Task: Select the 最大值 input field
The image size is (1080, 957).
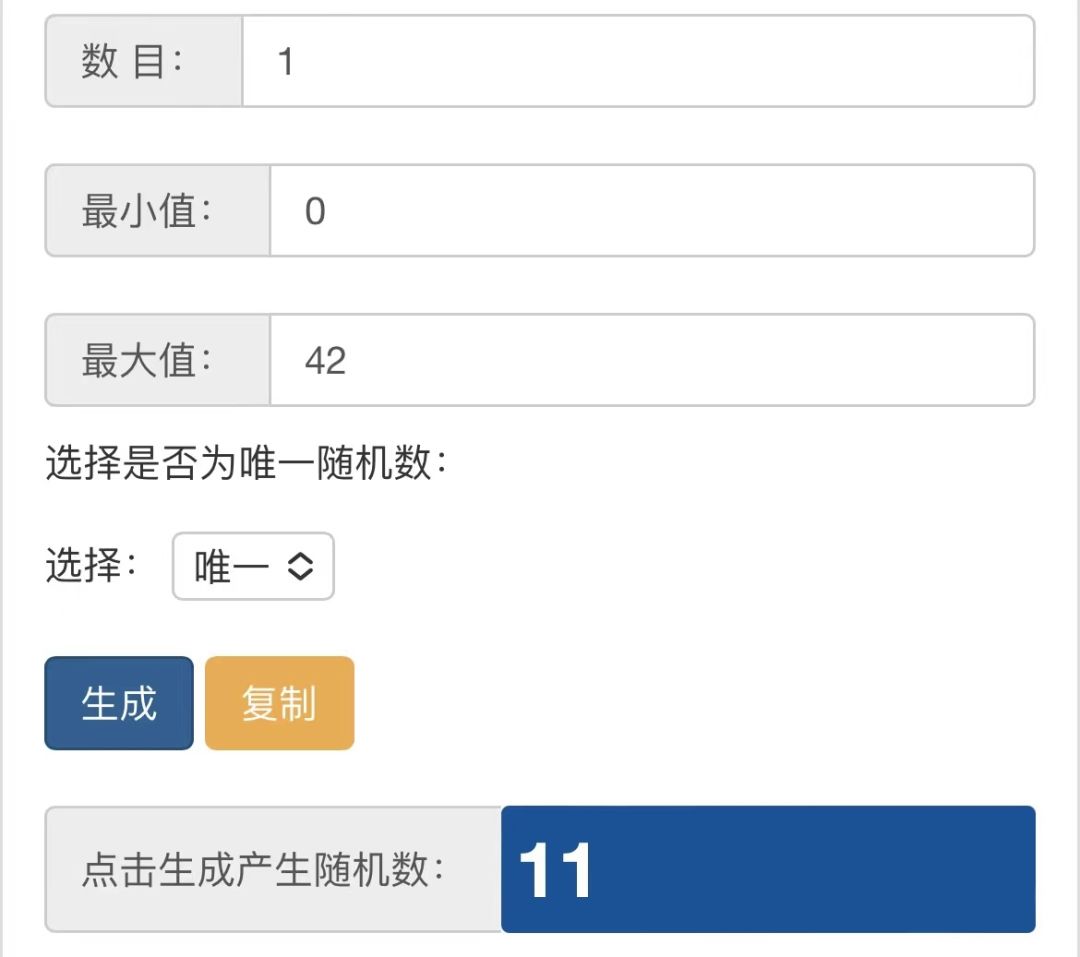Action: 650,361
